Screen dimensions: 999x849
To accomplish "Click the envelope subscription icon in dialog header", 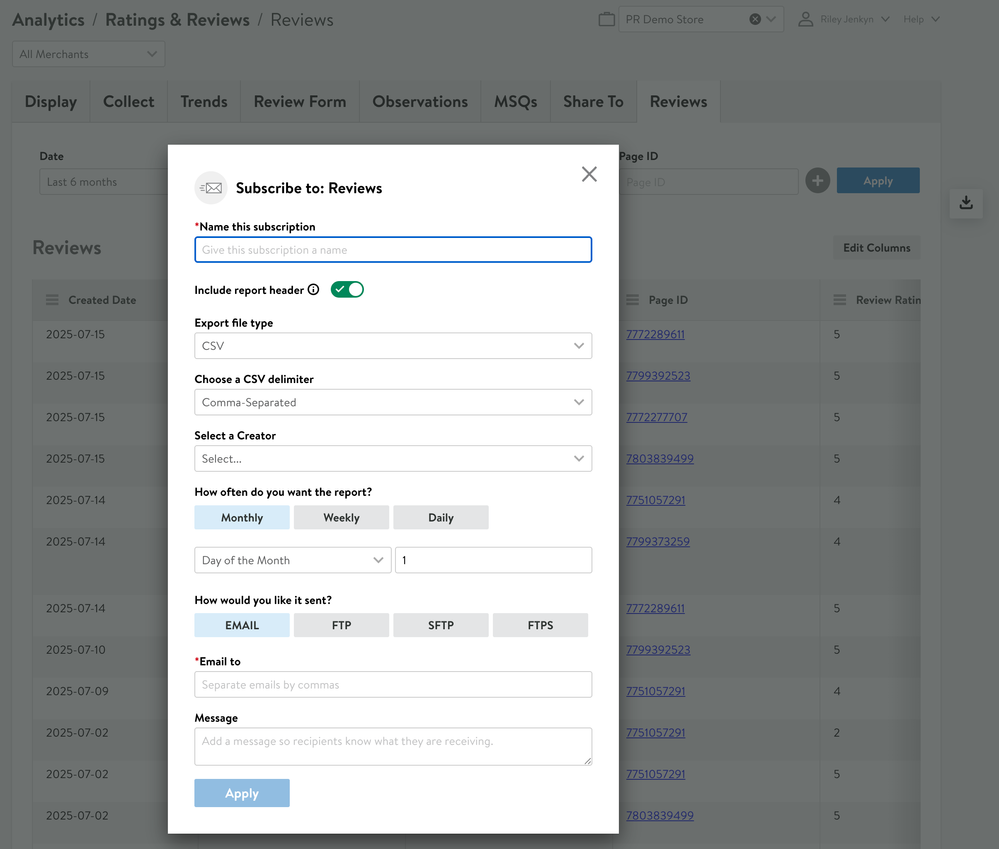I will (211, 188).
